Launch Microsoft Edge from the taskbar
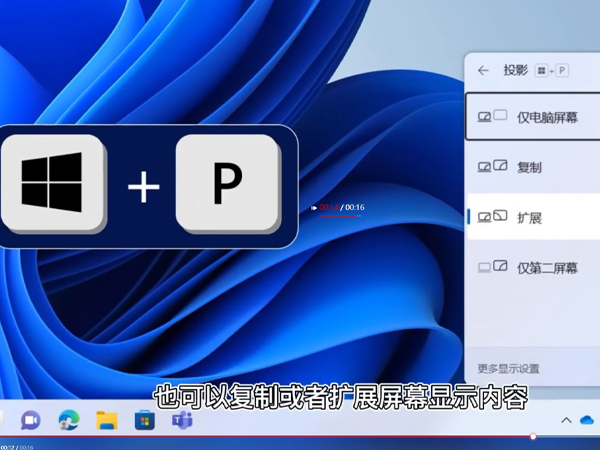 [69, 420]
